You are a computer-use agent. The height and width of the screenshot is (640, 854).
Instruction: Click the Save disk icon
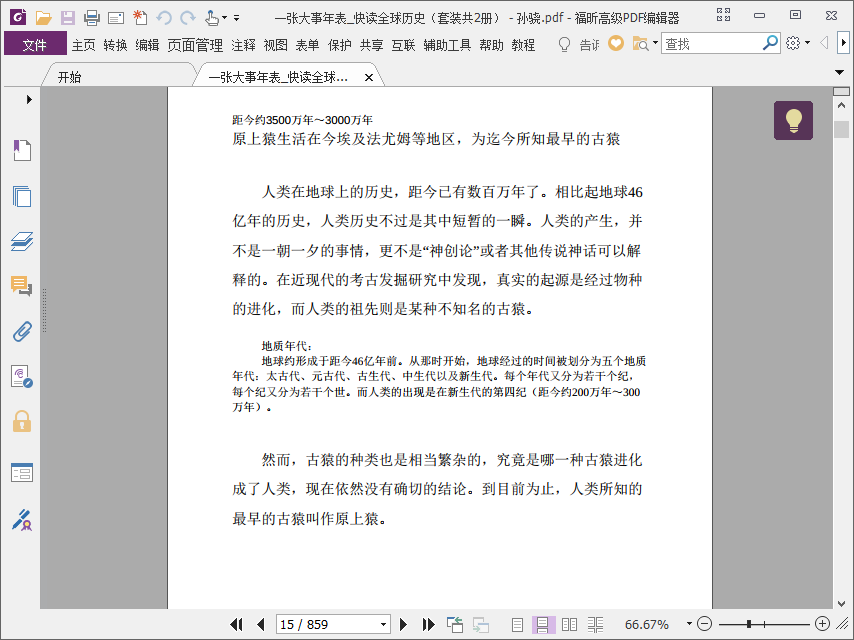tap(68, 18)
